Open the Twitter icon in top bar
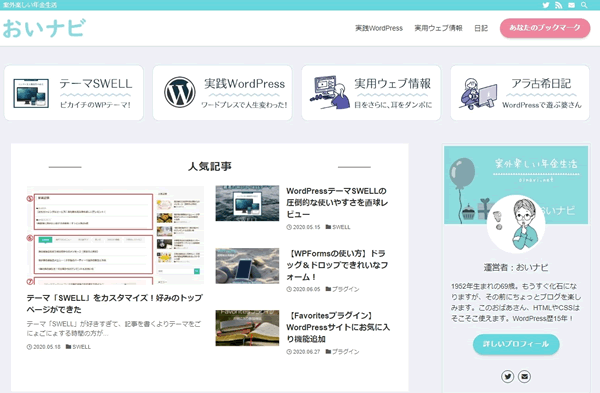The image size is (600, 393). (x=546, y=5)
